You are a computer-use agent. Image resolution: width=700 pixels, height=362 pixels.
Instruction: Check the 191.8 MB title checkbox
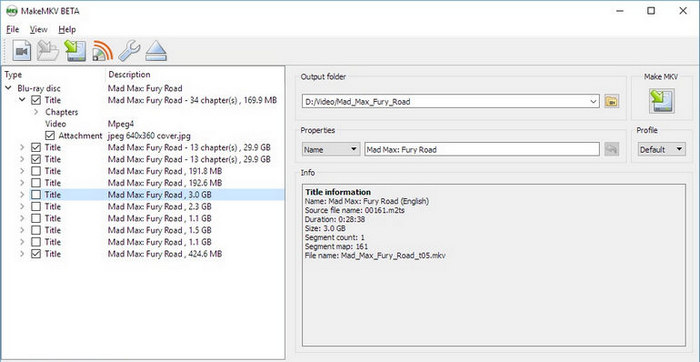click(x=36, y=171)
